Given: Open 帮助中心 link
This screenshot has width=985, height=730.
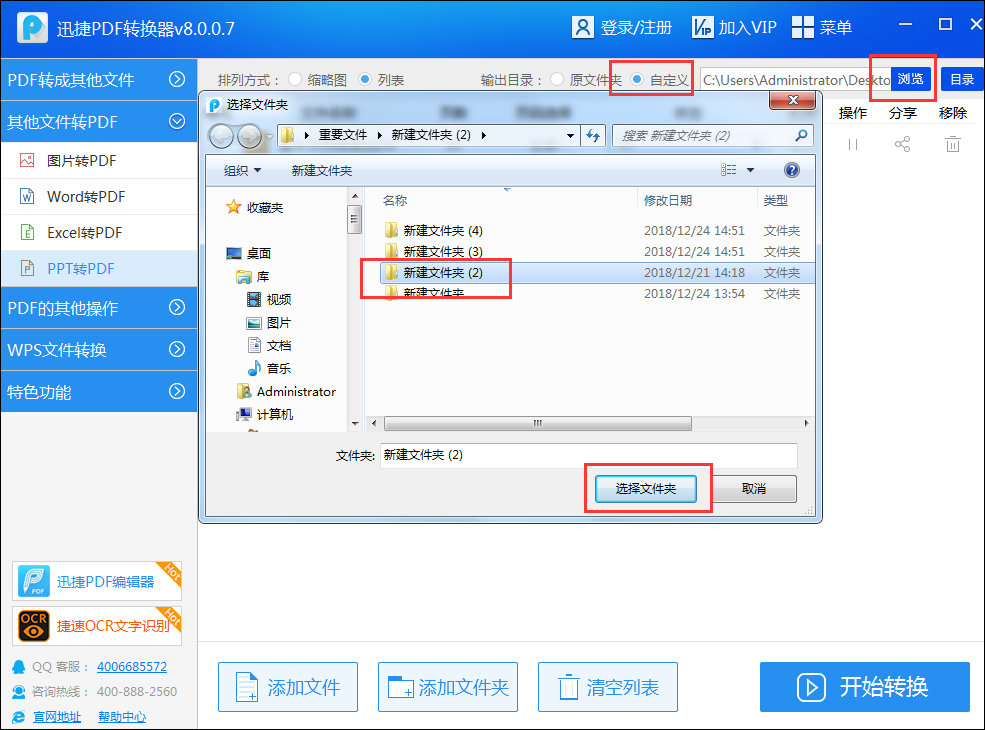Looking at the screenshot, I should tap(122, 717).
